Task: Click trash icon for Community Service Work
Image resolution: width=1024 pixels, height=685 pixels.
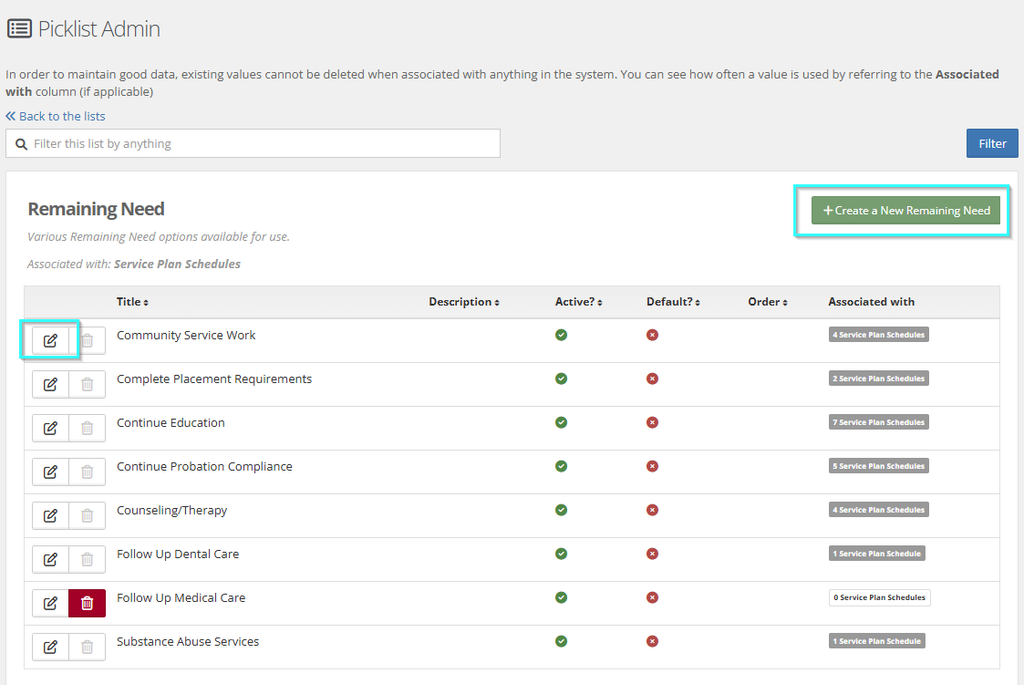Action: pyautogui.click(x=87, y=341)
